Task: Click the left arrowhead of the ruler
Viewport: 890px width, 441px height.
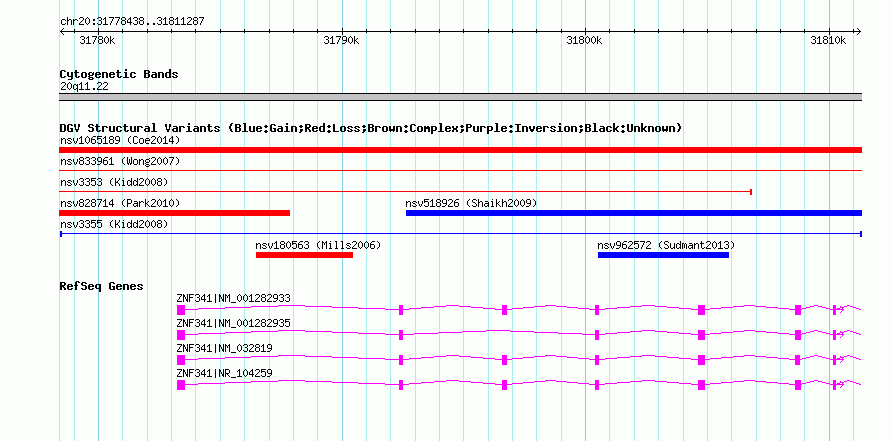Action: tap(62, 31)
